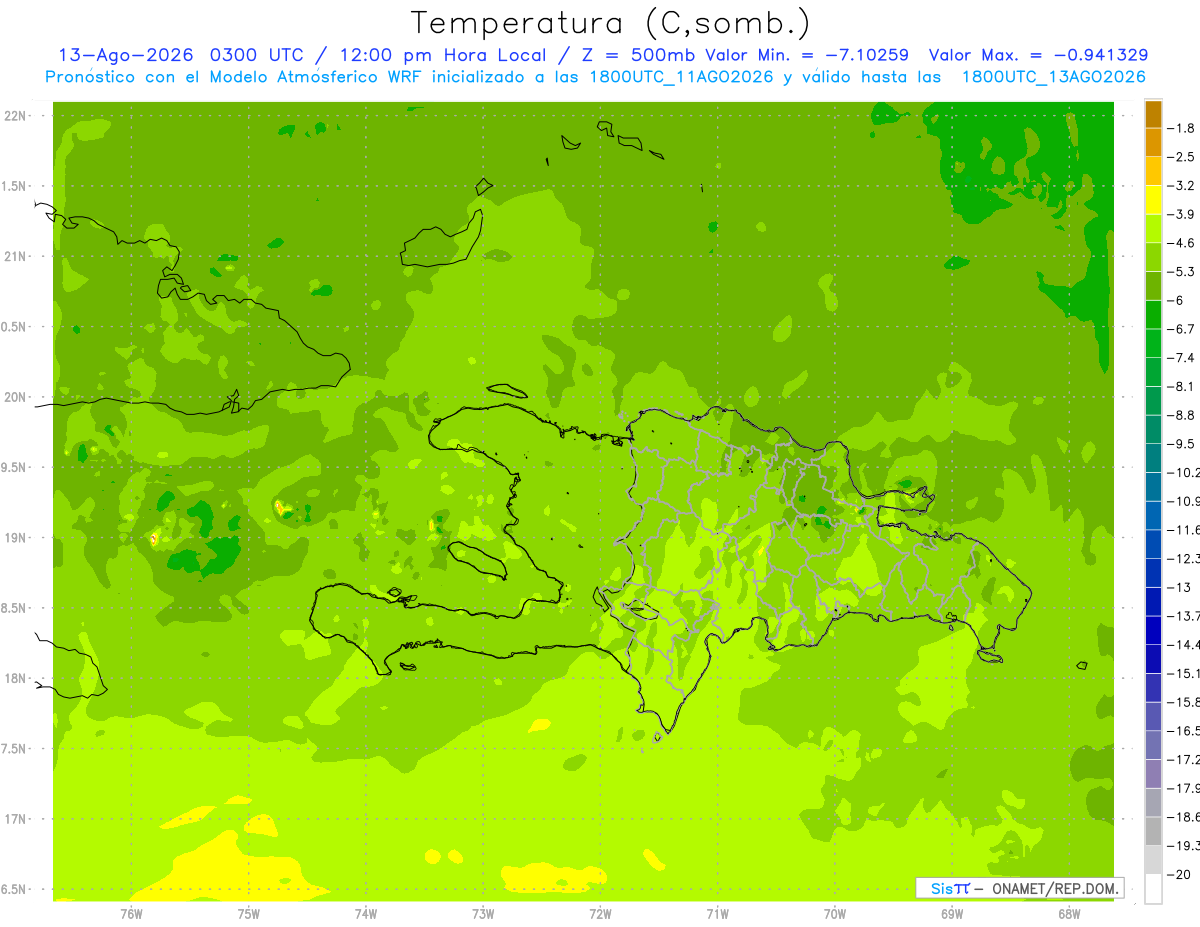
Task: Click the -16.5 color scale value
Action: click(x=1183, y=731)
